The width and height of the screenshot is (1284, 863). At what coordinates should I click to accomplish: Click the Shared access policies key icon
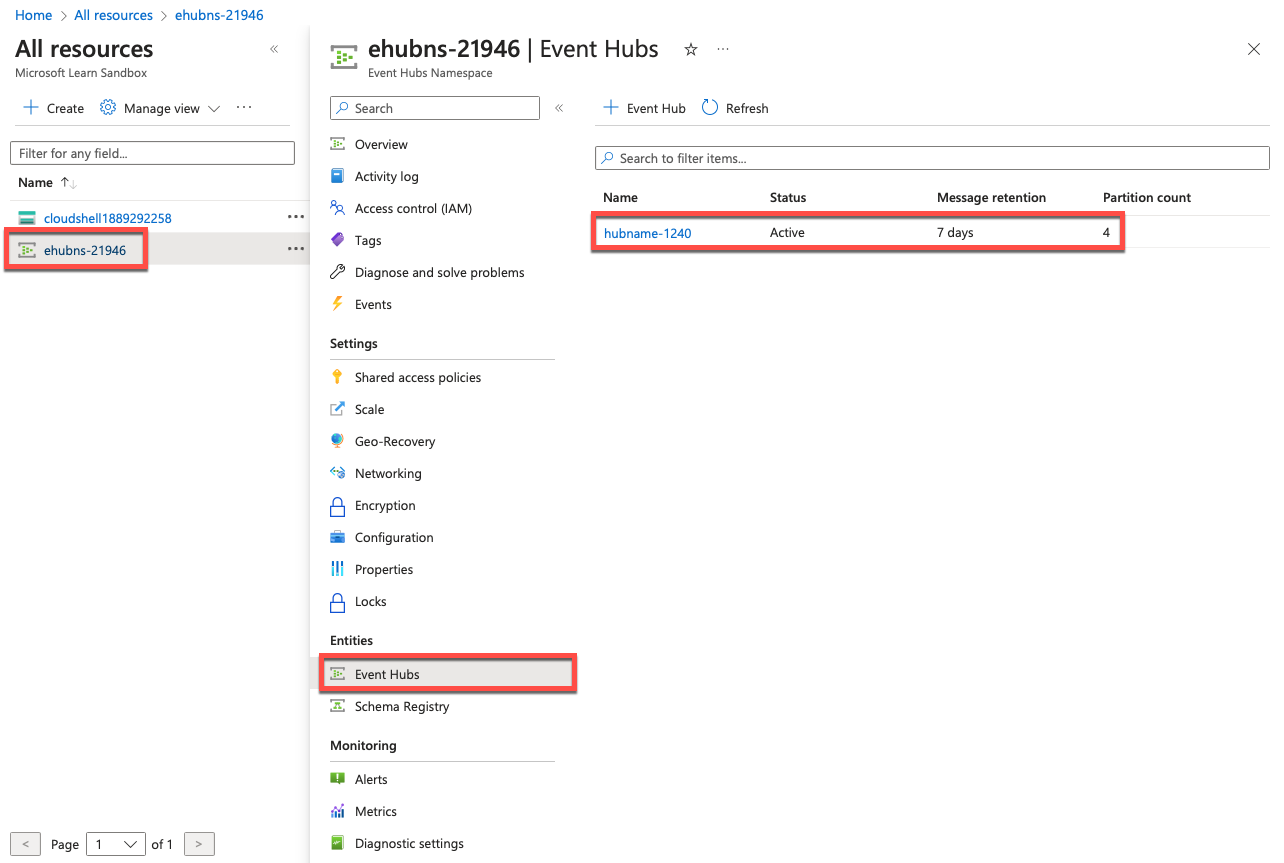[x=337, y=377]
